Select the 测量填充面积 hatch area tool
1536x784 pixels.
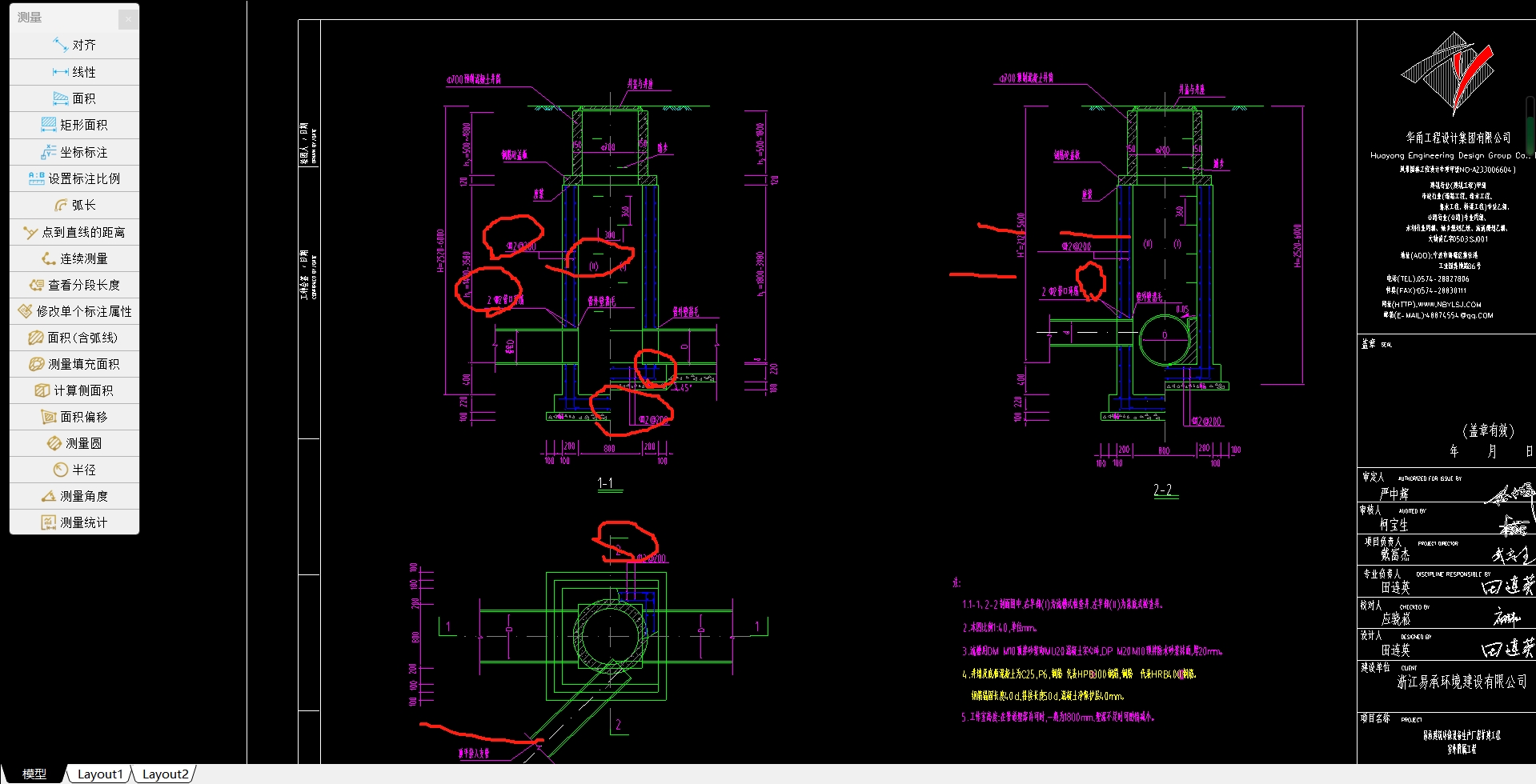point(74,364)
